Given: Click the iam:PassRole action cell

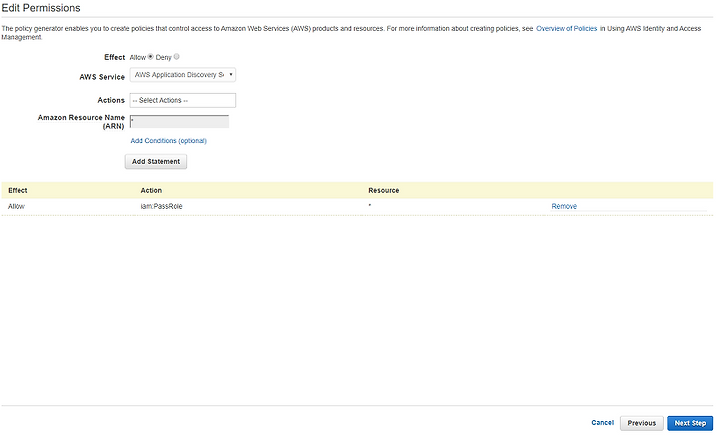Looking at the screenshot, I should pos(162,207).
